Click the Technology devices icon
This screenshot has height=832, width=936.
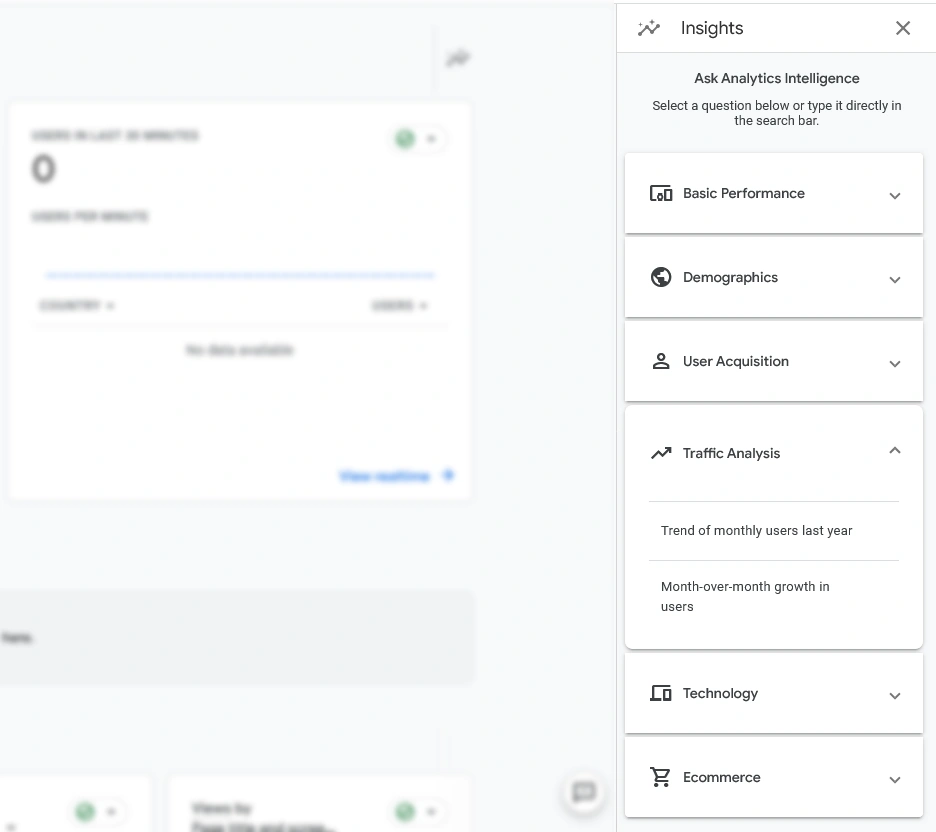pos(661,694)
